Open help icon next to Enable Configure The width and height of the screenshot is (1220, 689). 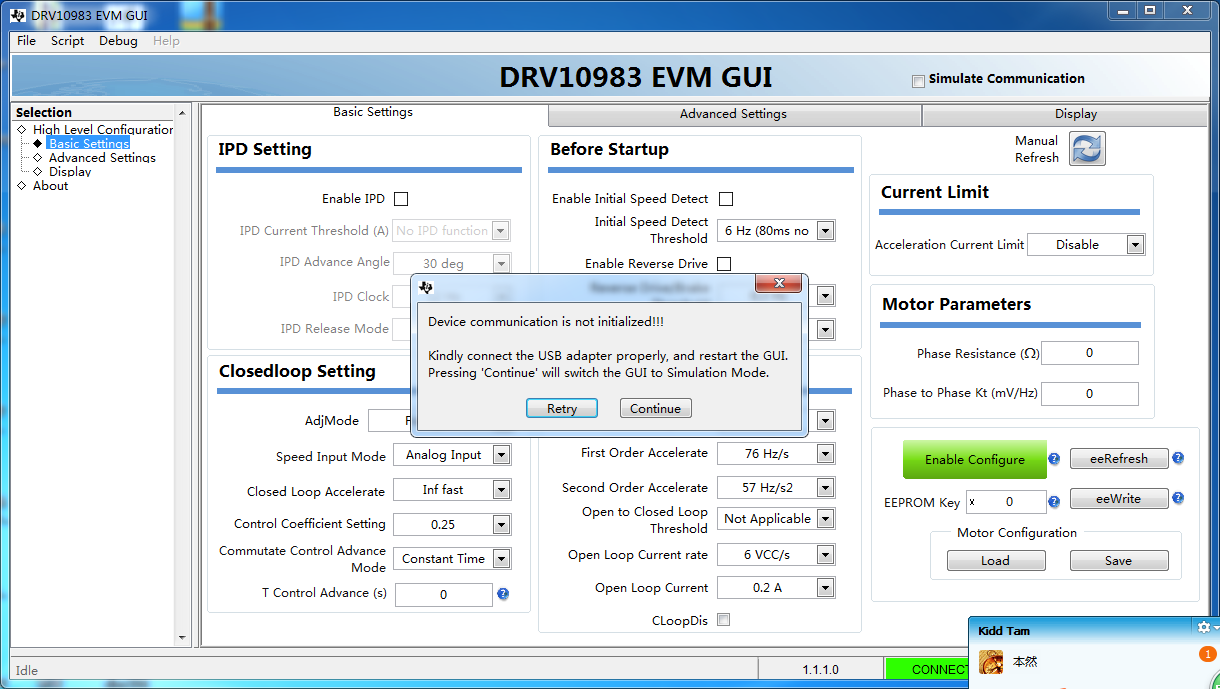[1054, 459]
